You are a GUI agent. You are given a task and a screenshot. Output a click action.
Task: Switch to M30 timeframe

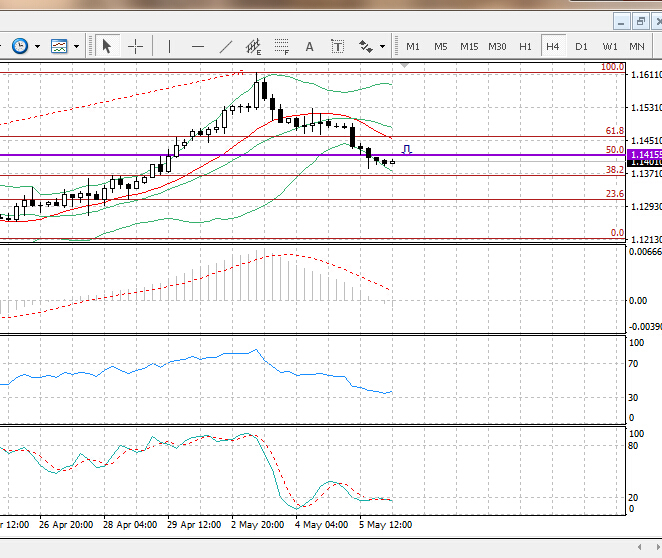(497, 46)
